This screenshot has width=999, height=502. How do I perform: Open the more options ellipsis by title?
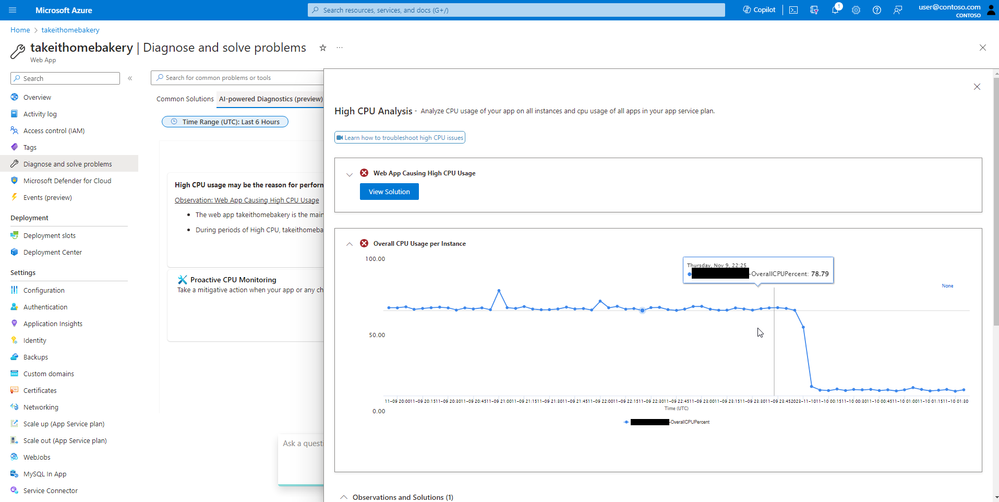340,48
